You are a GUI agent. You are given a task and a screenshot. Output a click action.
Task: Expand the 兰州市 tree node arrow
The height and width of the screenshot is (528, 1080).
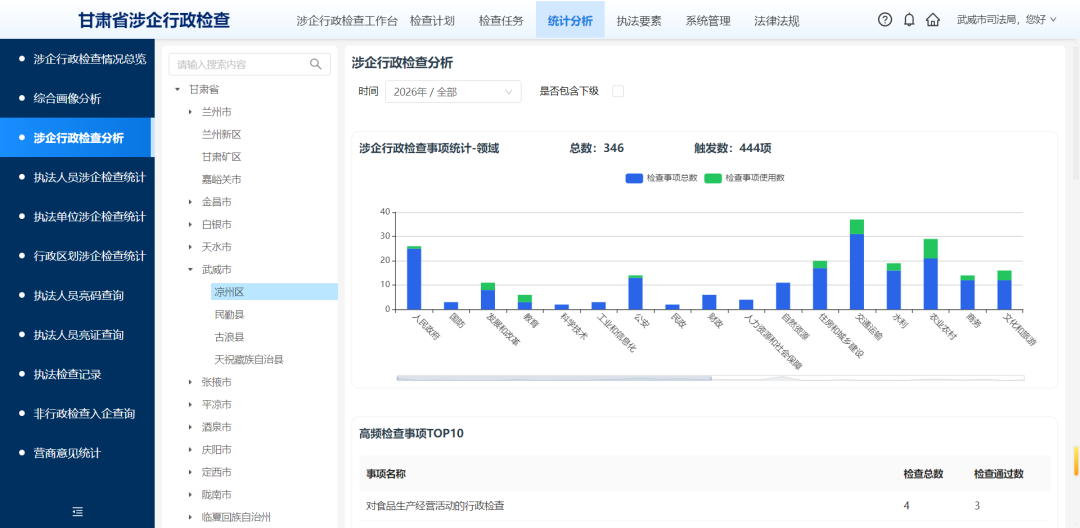coord(190,112)
